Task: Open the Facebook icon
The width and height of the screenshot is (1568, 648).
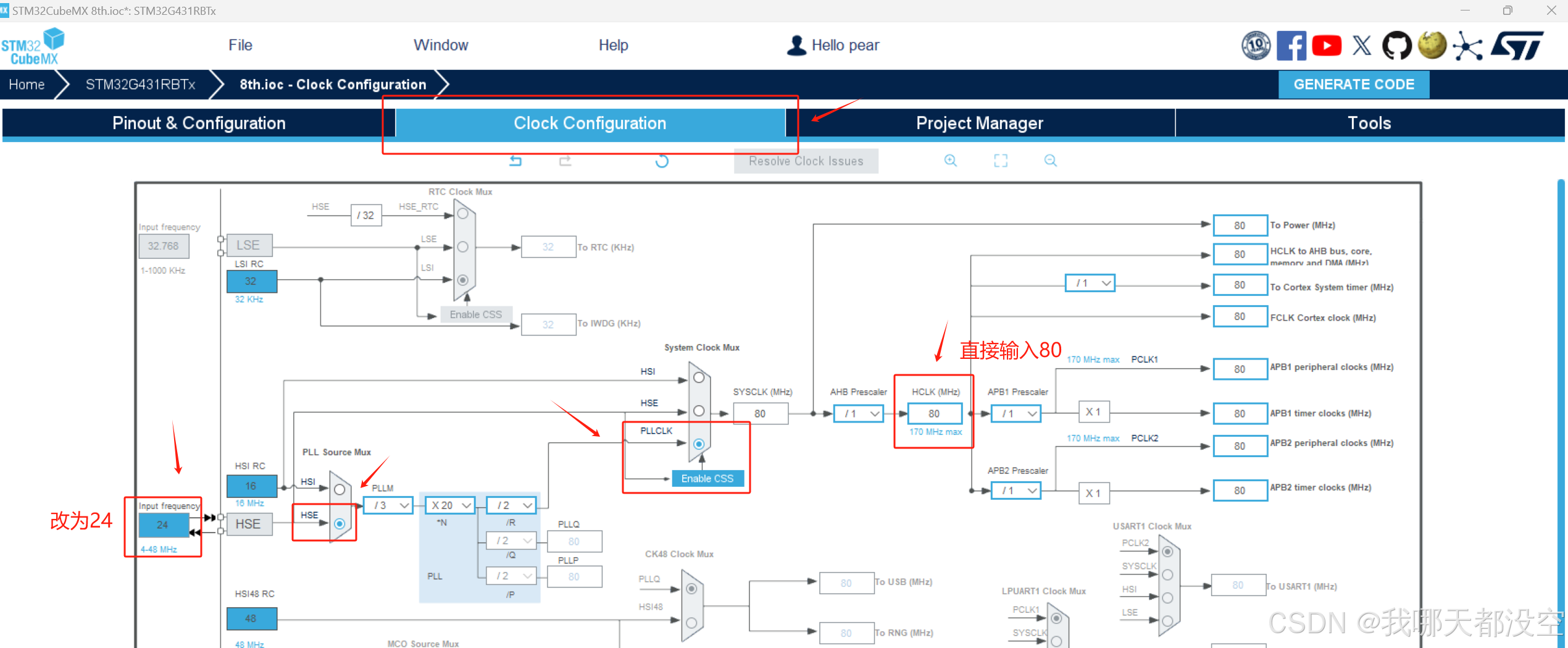Action: click(x=1291, y=45)
